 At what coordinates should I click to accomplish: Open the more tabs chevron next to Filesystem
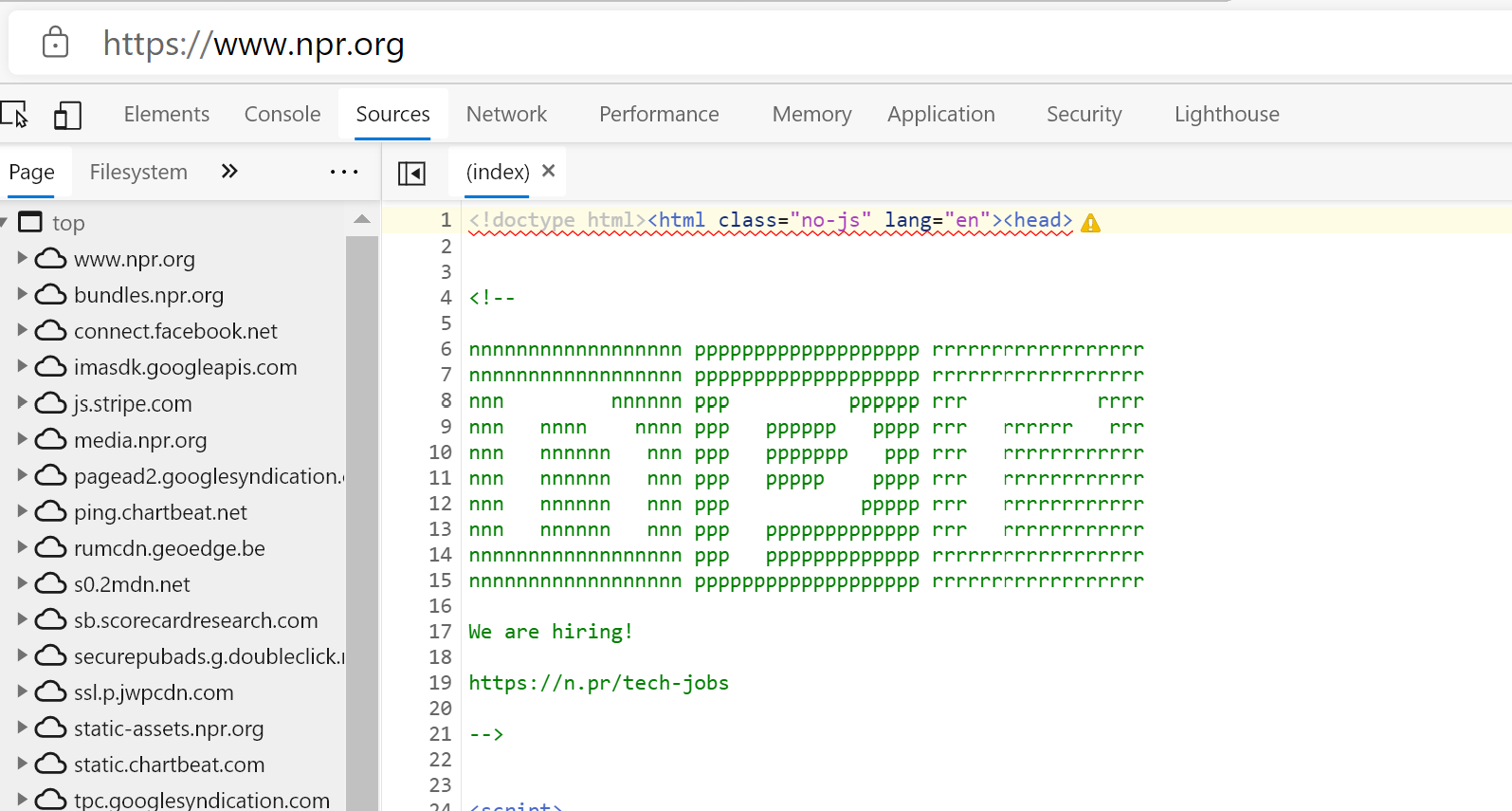pyautogui.click(x=228, y=172)
